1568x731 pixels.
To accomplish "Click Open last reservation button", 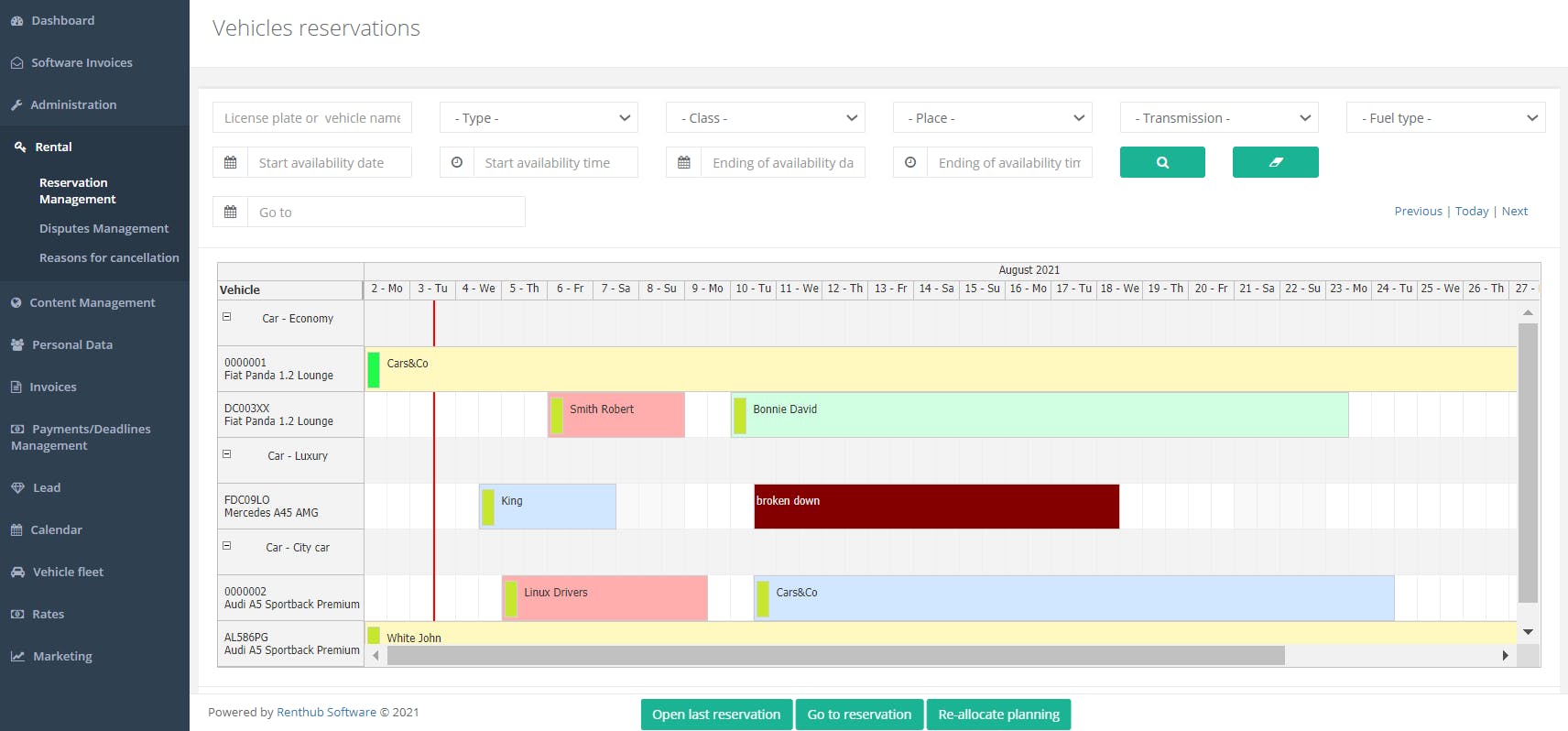I will pos(716,715).
